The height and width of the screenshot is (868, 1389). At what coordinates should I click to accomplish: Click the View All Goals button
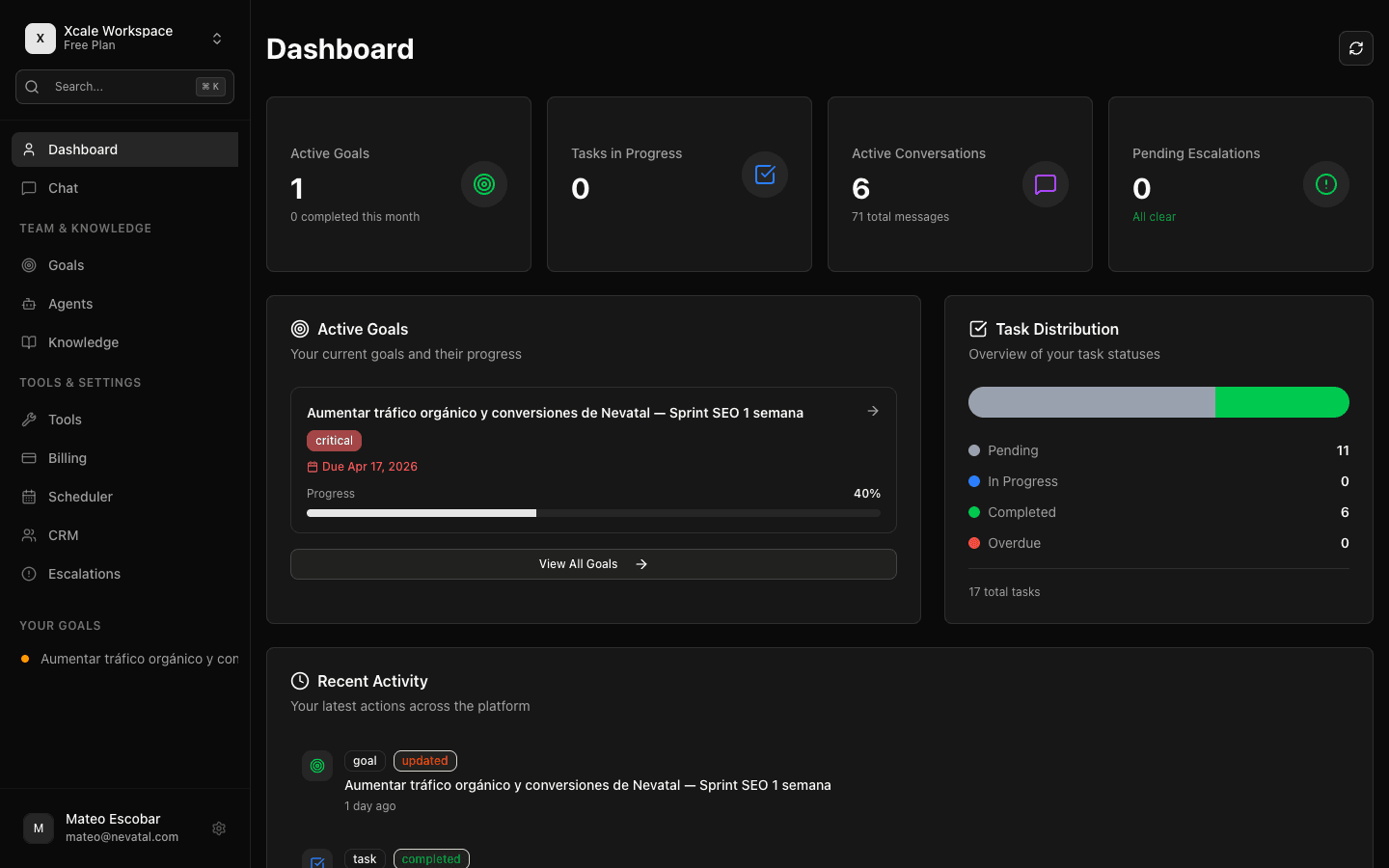click(x=593, y=564)
